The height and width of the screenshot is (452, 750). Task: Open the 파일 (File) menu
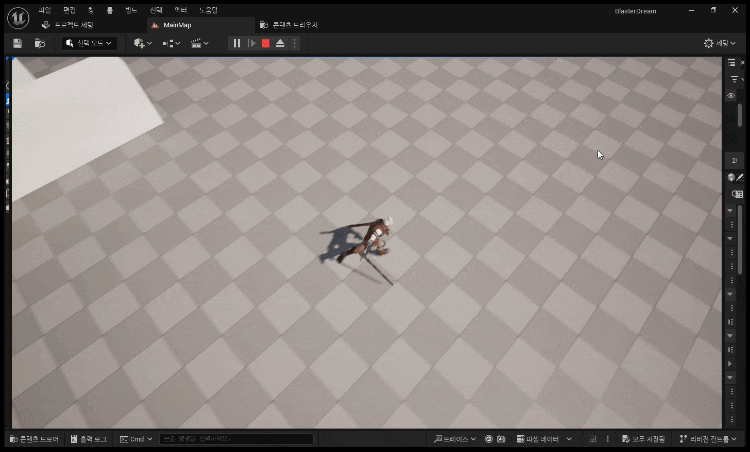click(44, 10)
